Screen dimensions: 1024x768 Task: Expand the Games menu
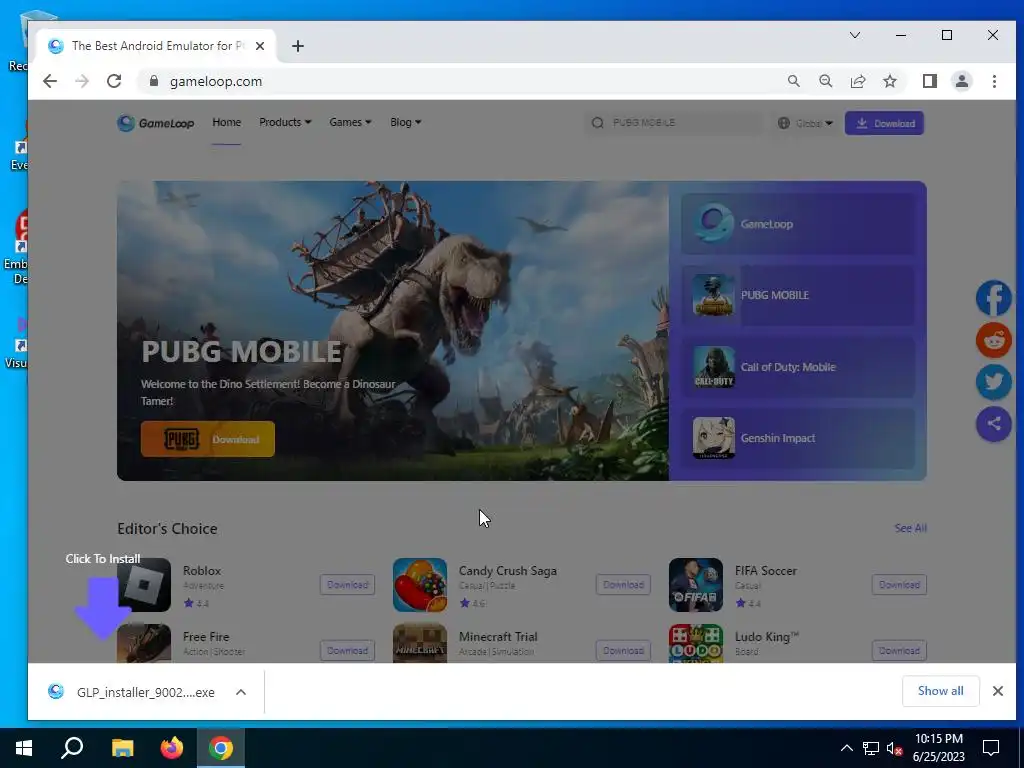click(350, 122)
